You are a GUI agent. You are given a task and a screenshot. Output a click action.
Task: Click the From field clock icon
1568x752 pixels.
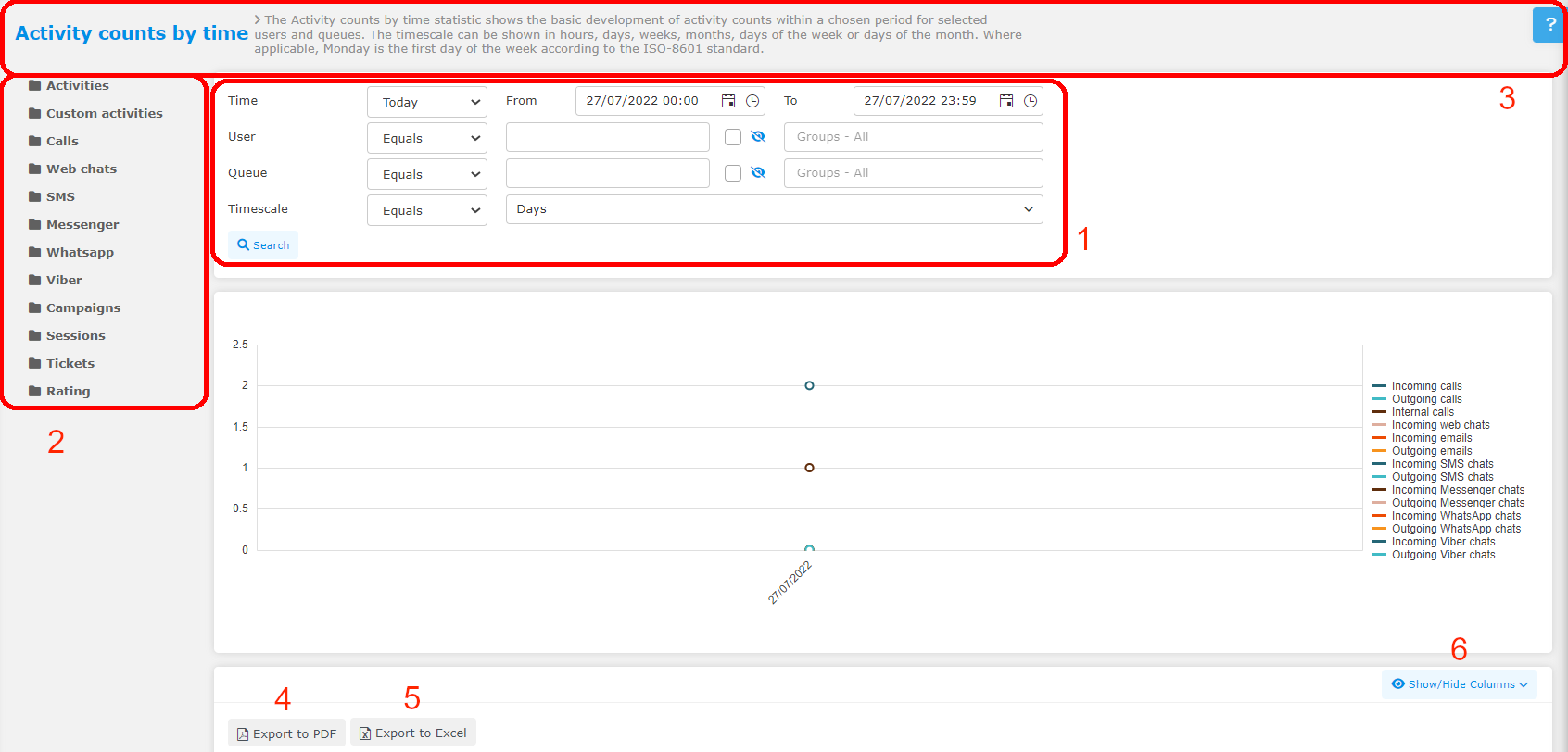(752, 101)
